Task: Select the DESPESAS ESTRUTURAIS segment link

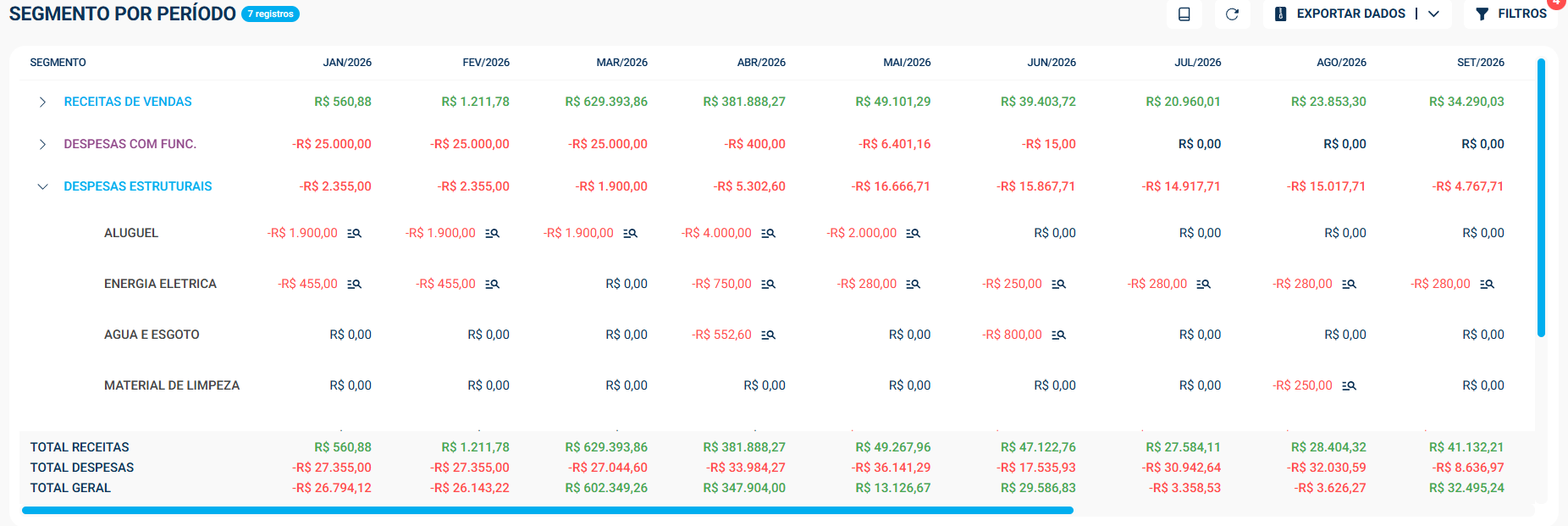Action: coord(138,186)
